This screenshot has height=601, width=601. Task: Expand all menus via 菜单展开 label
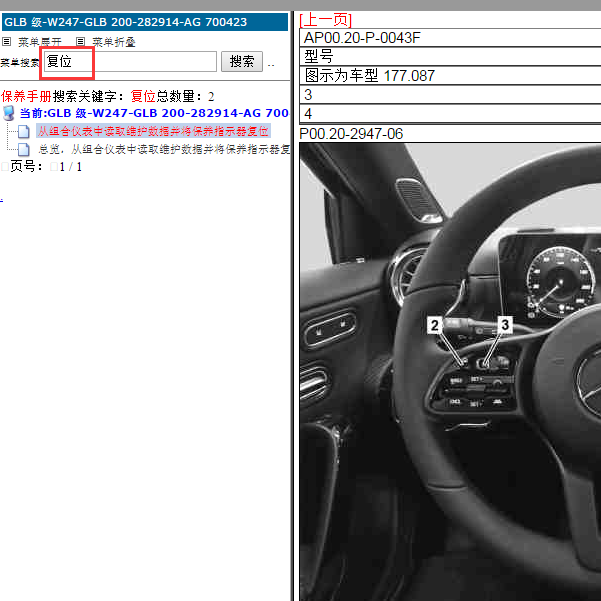pos(40,42)
